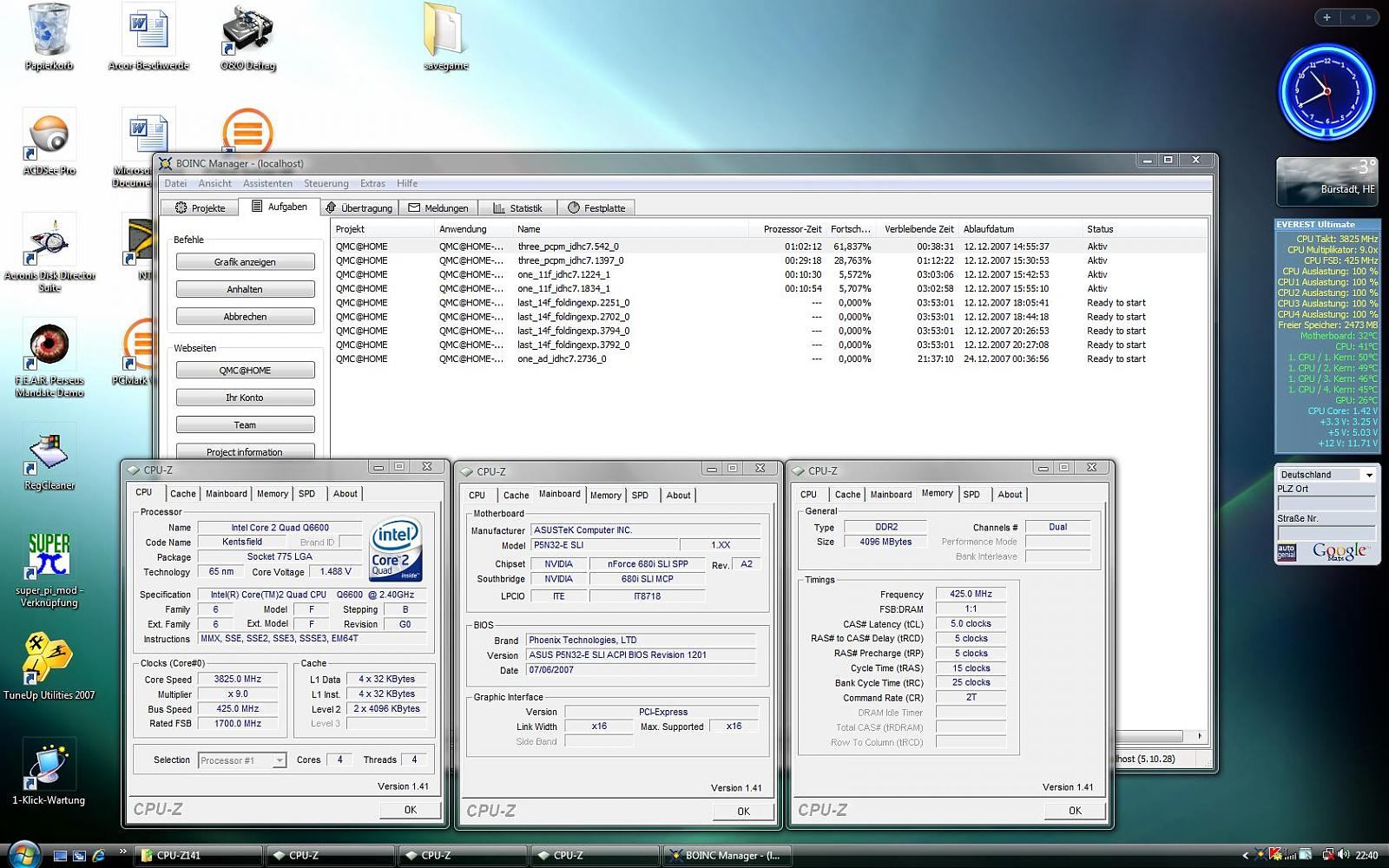1389x868 pixels.
Task: Select task one_ad_idhc7.2736_0
Action: point(769,358)
